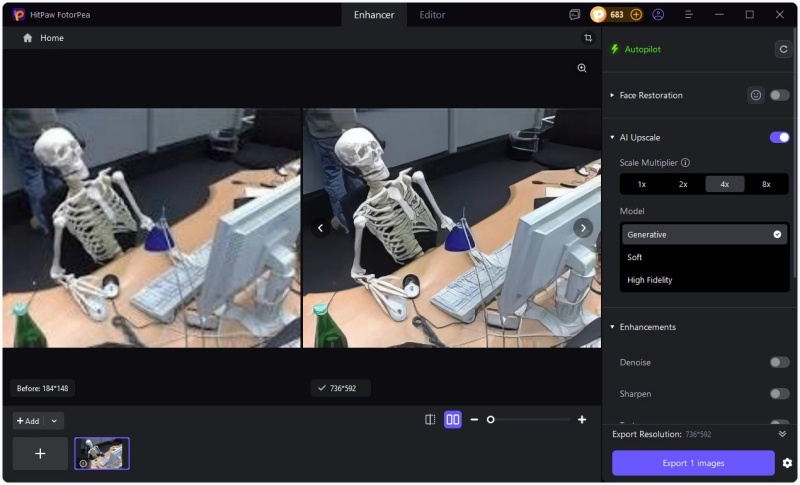
Task: Select the 2x scale multiplier
Action: (x=683, y=184)
